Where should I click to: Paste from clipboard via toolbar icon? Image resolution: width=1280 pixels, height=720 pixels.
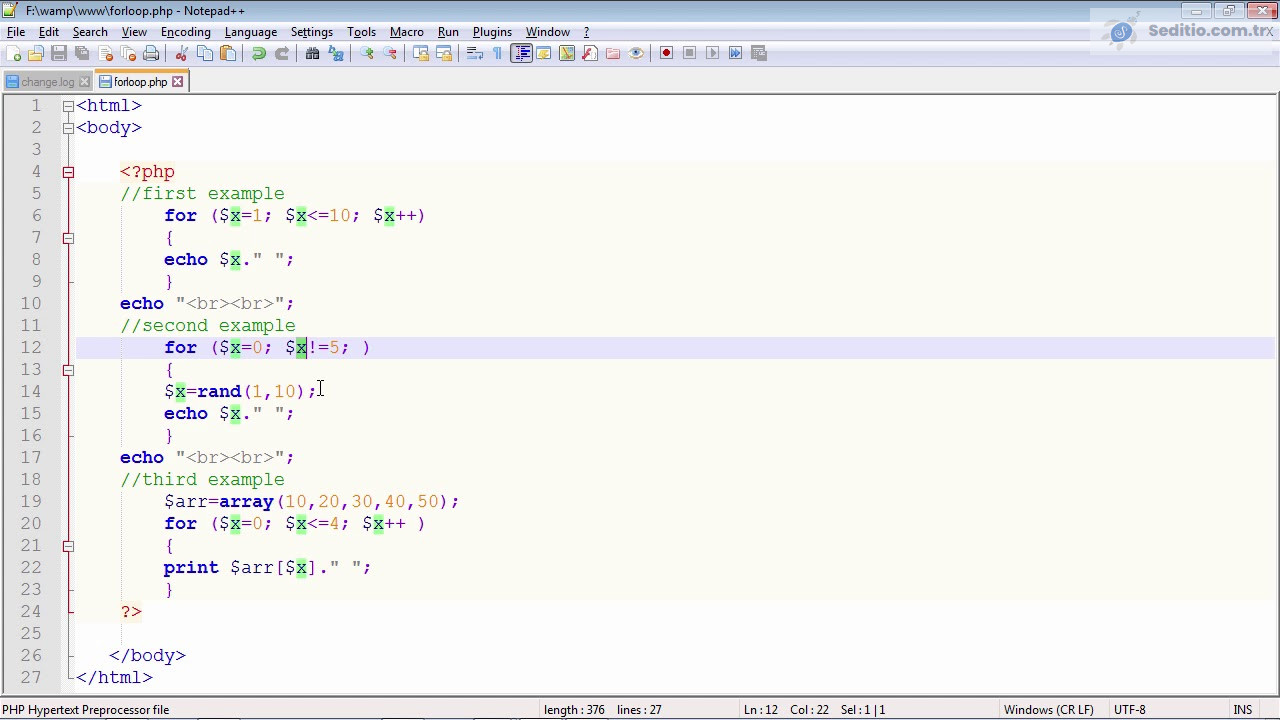226,53
